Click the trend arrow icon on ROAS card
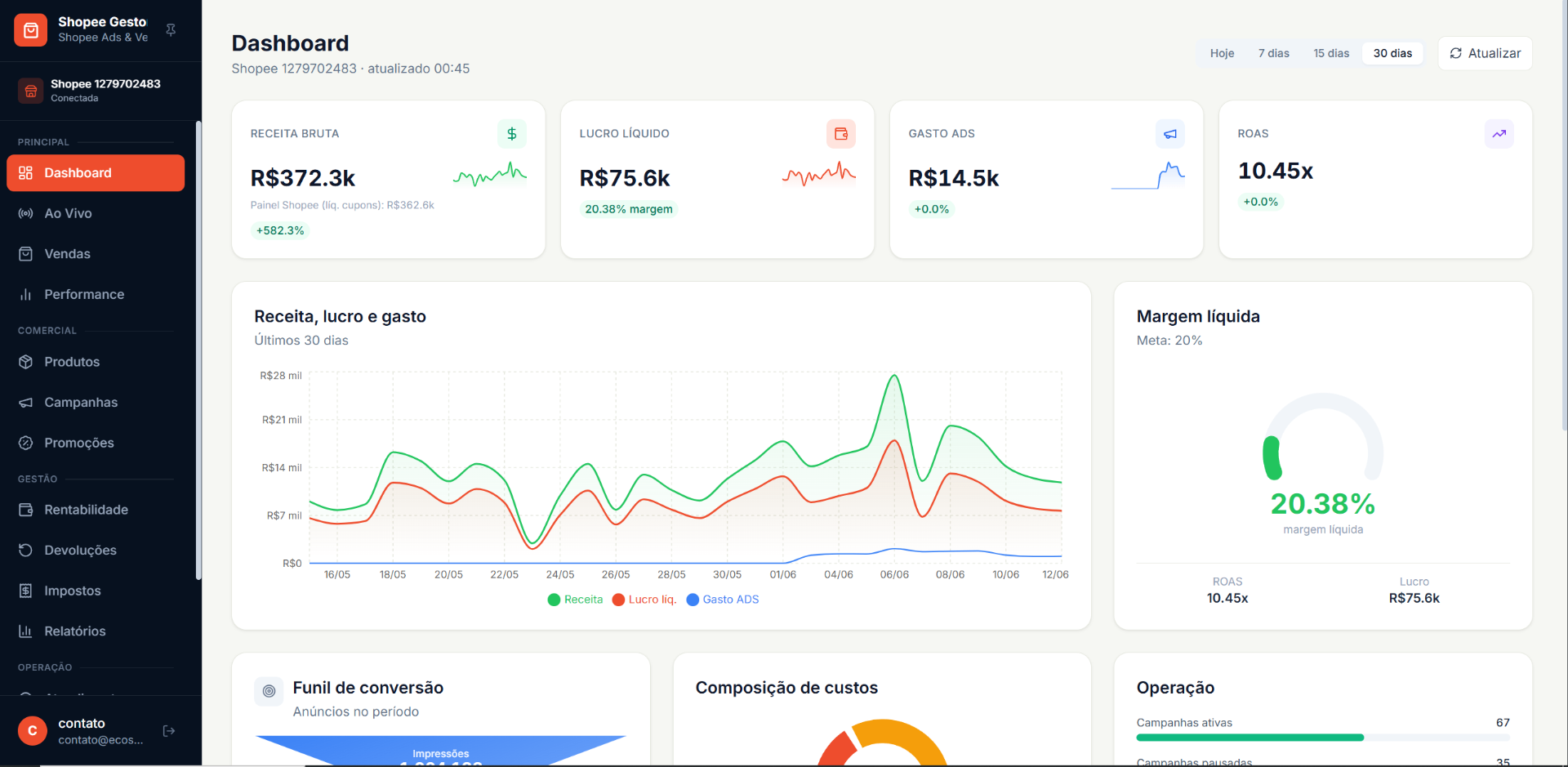Screen dimensions: 1568x767 click(1499, 134)
